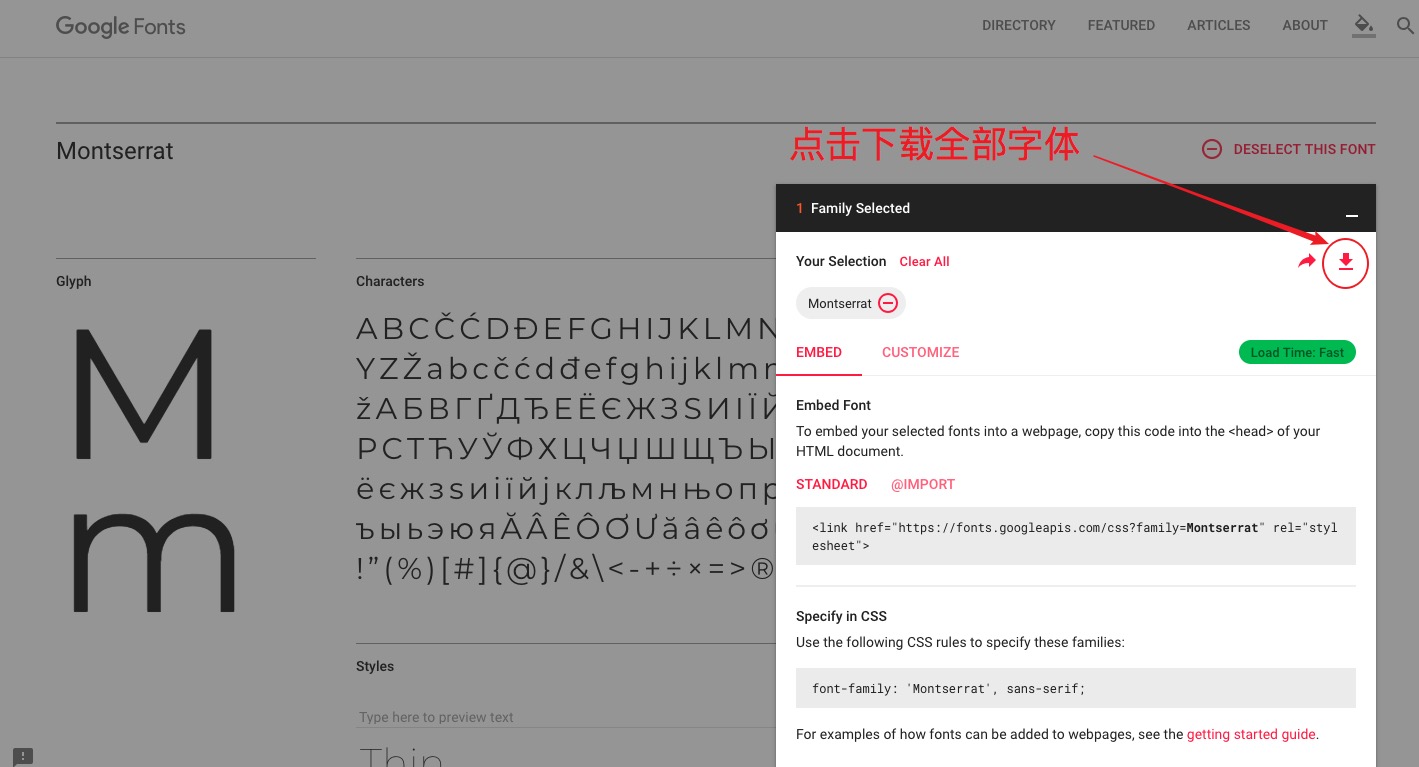Switch to the Embed tab

[x=819, y=352]
